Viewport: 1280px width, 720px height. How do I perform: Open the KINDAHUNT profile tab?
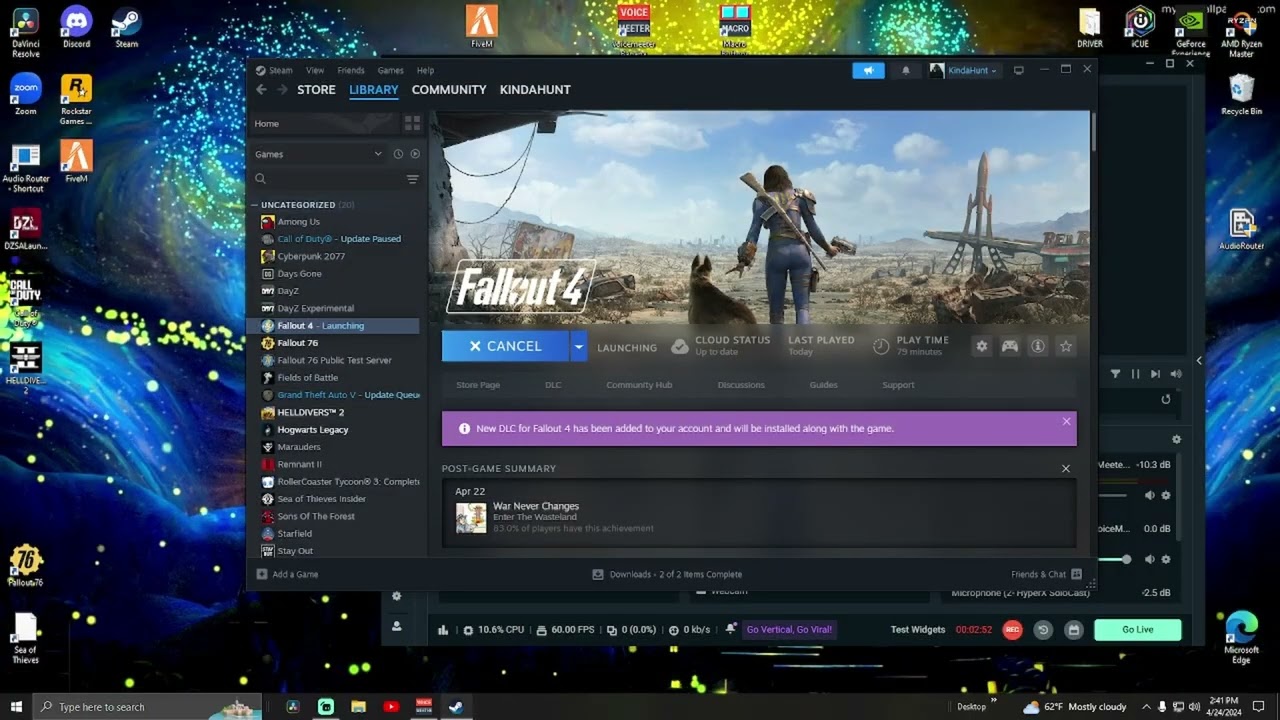535,89
